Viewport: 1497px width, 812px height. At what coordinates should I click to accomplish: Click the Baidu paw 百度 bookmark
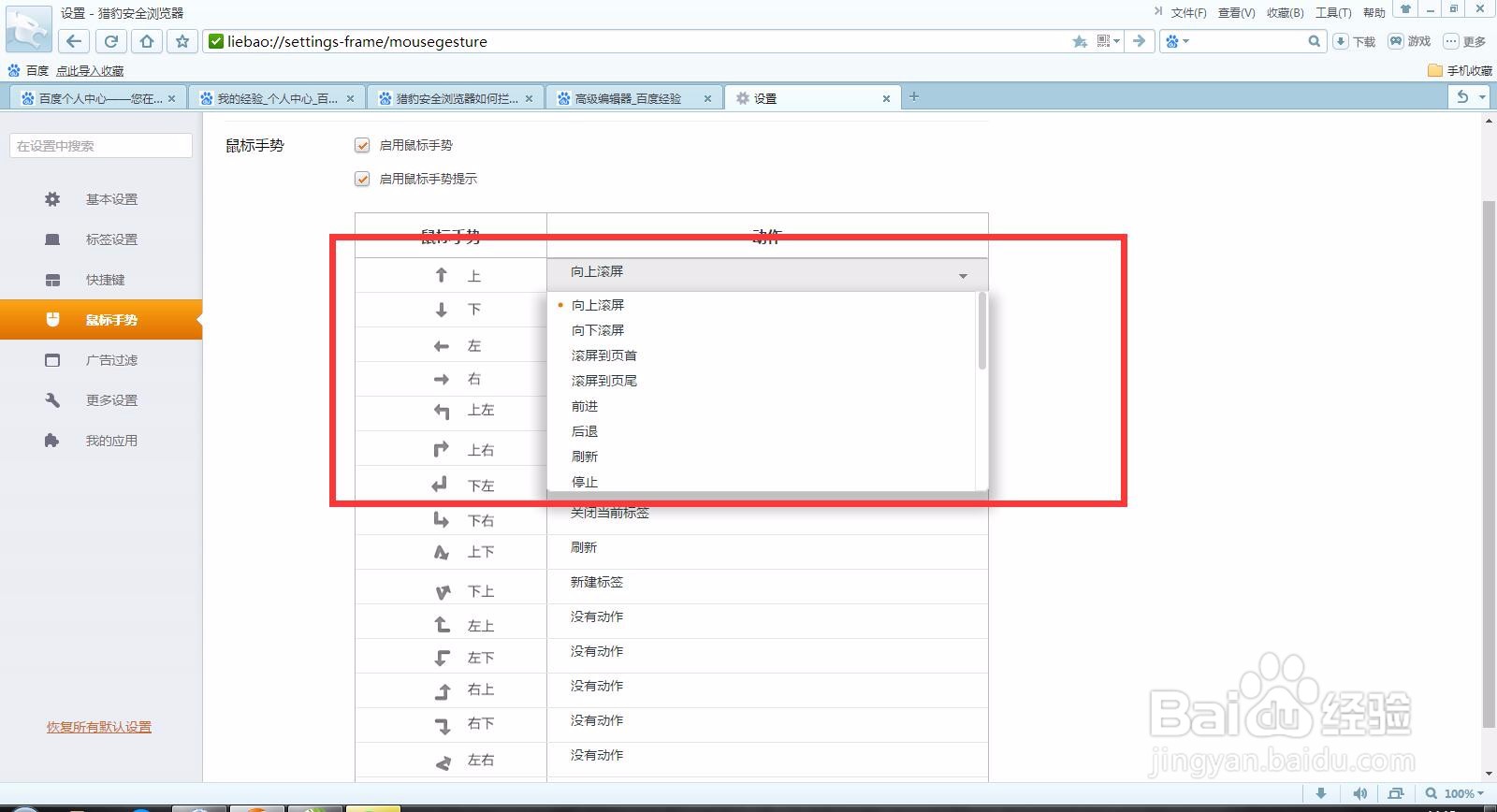[x=27, y=70]
